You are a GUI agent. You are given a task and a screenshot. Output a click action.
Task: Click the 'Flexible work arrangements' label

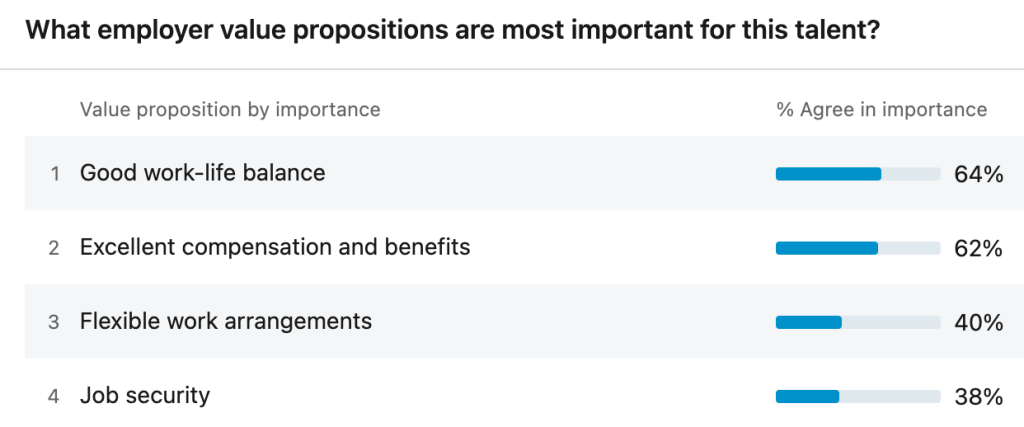[226, 321]
